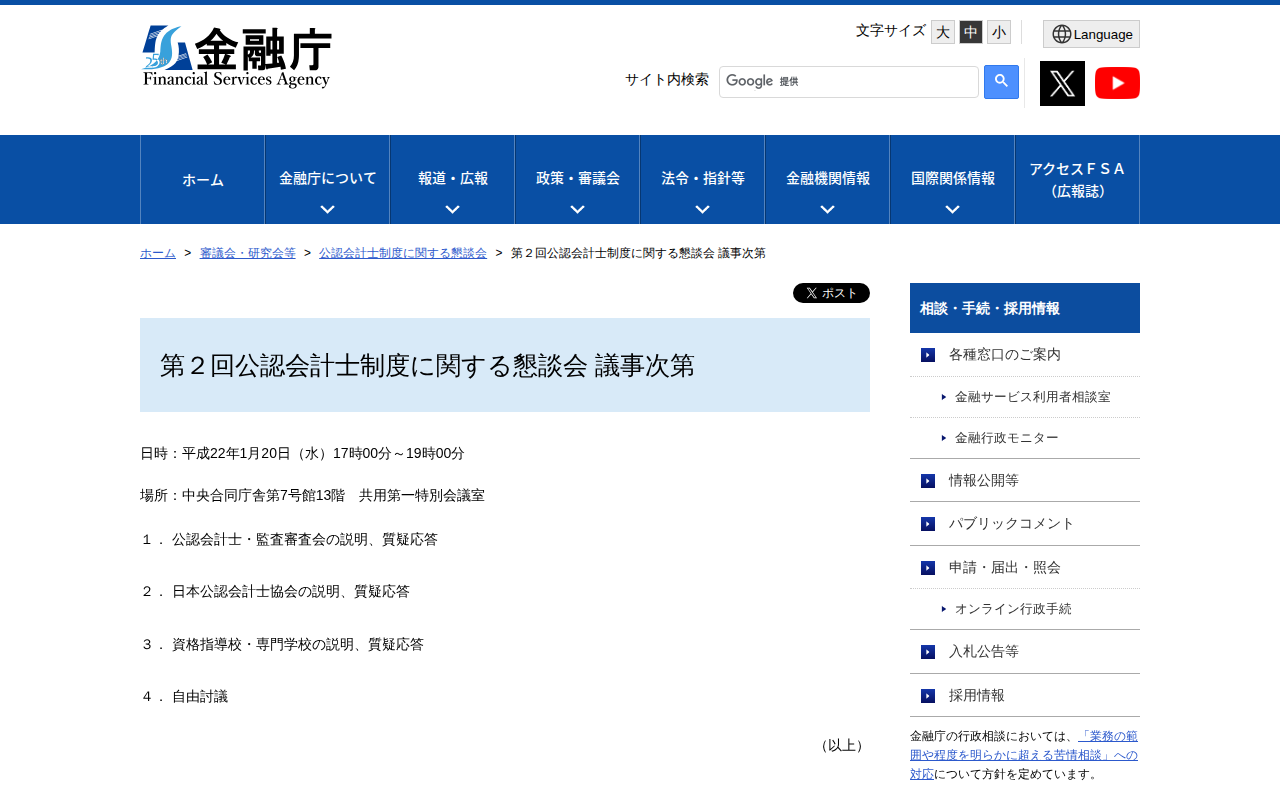Select medium text size 中

[970, 31]
